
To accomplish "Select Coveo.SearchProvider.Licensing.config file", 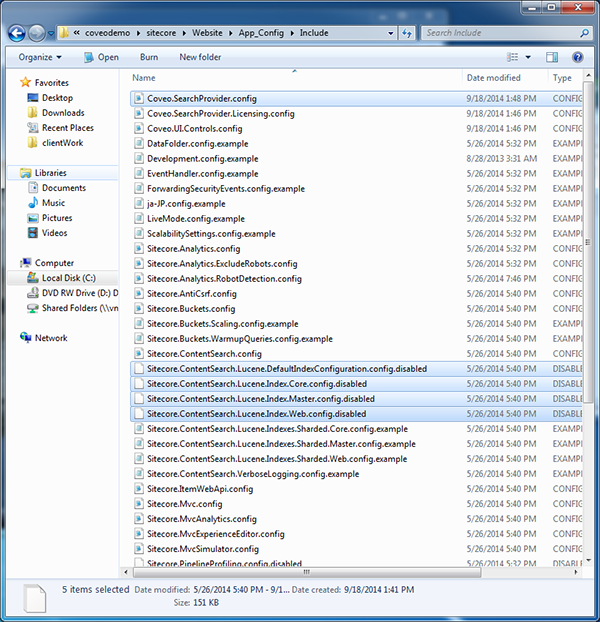I will click(220, 114).
